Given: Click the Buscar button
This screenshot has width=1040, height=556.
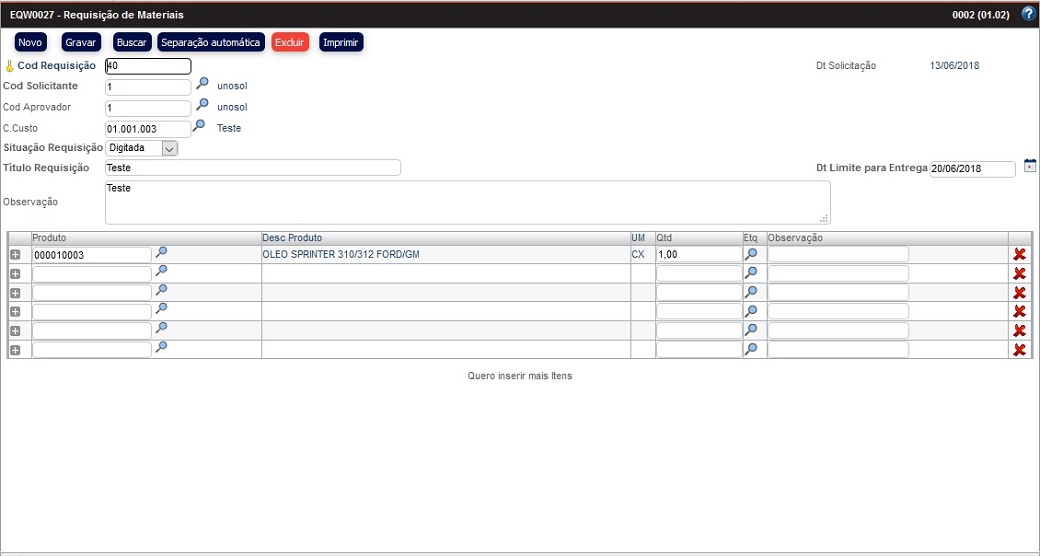Looking at the screenshot, I should point(132,42).
